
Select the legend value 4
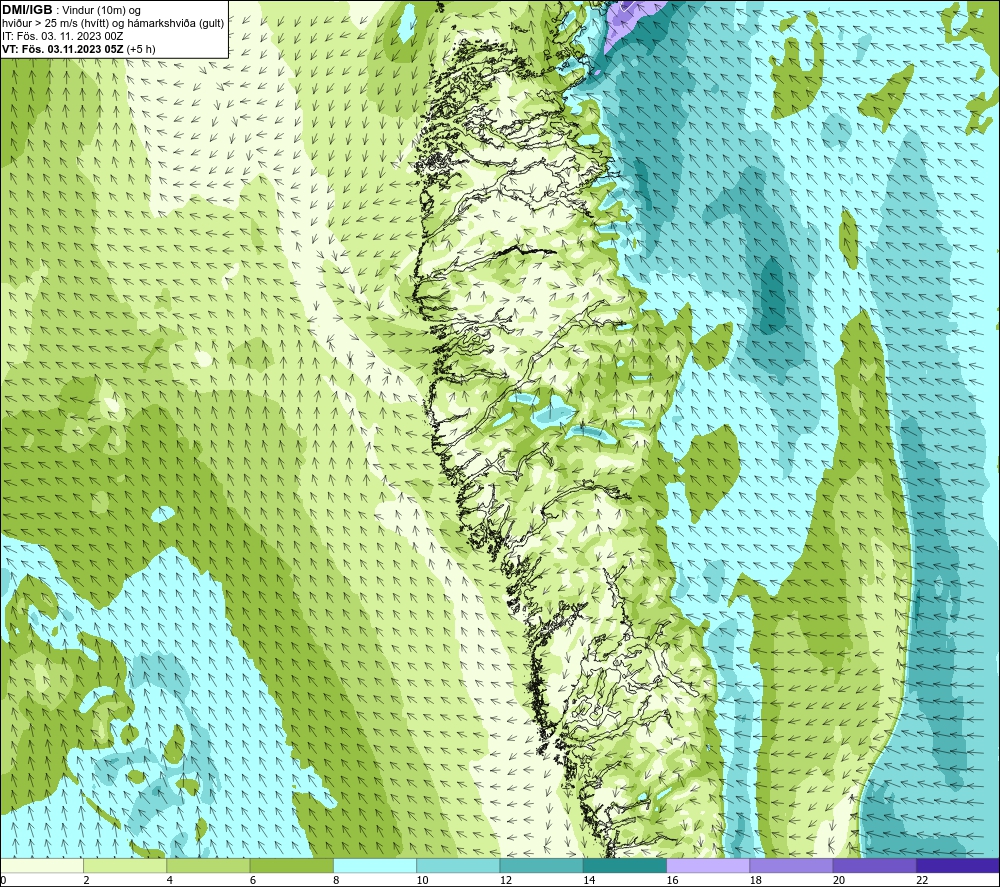(x=170, y=881)
